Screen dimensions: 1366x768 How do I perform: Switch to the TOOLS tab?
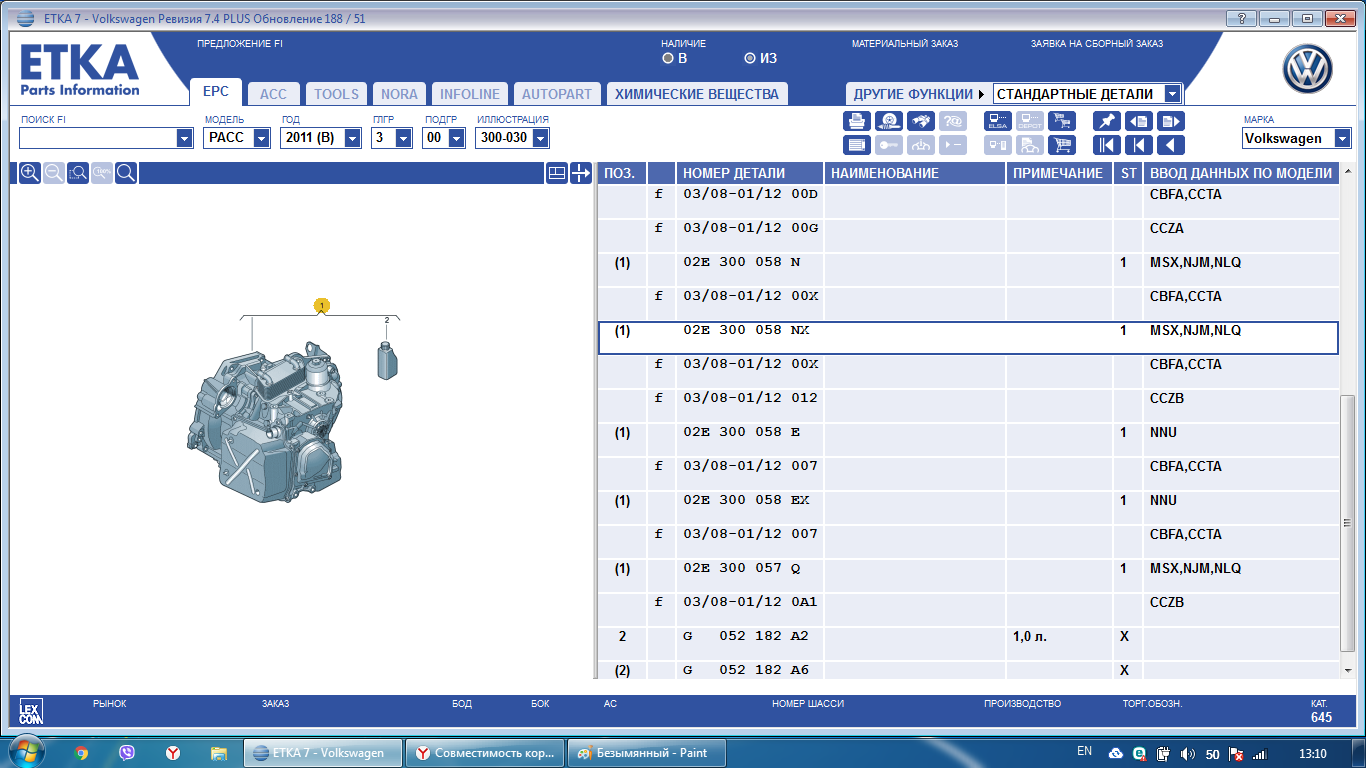click(336, 94)
